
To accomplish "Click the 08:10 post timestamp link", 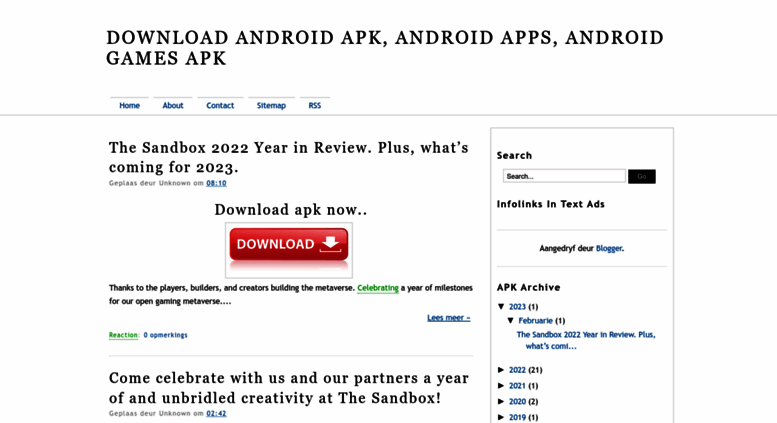I will [x=216, y=183].
